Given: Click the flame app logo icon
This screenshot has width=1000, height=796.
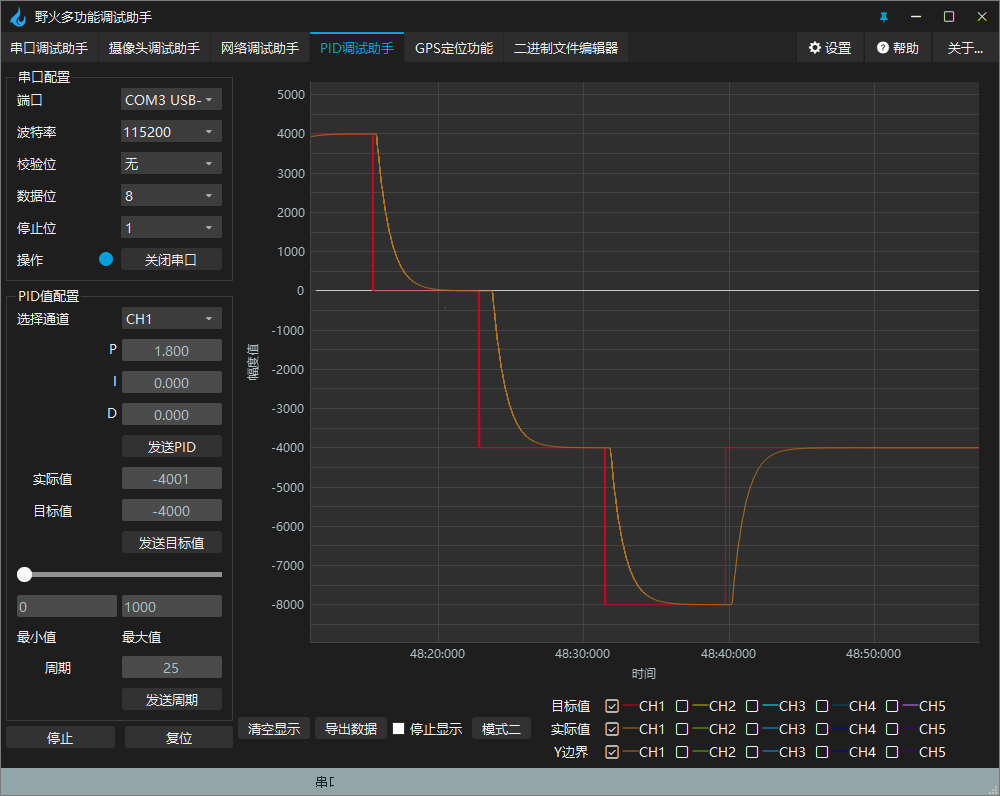Looking at the screenshot, I should point(18,17).
